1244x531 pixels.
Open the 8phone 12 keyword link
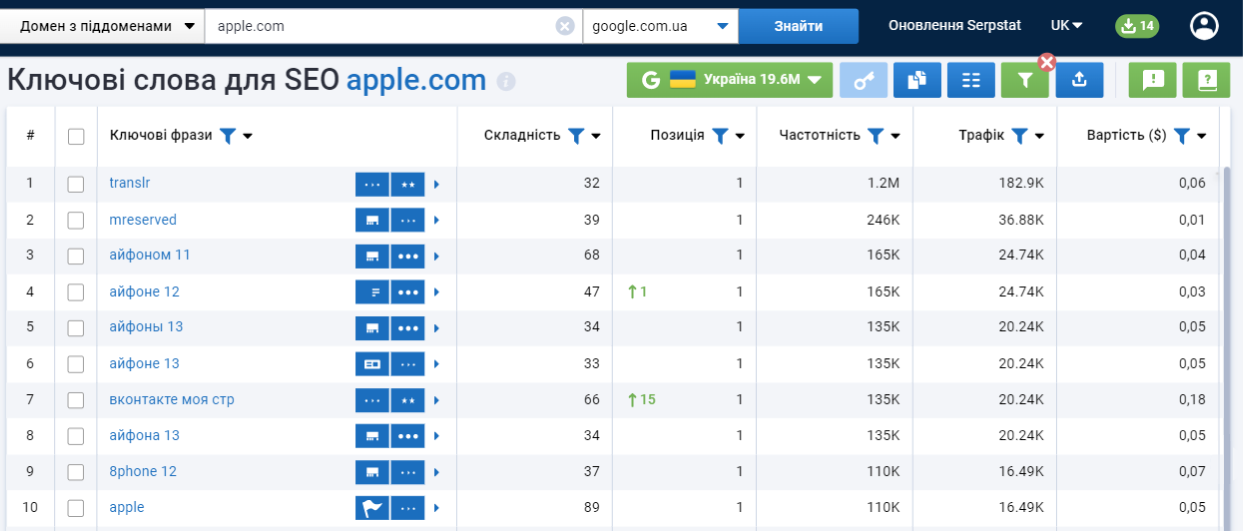(143, 471)
